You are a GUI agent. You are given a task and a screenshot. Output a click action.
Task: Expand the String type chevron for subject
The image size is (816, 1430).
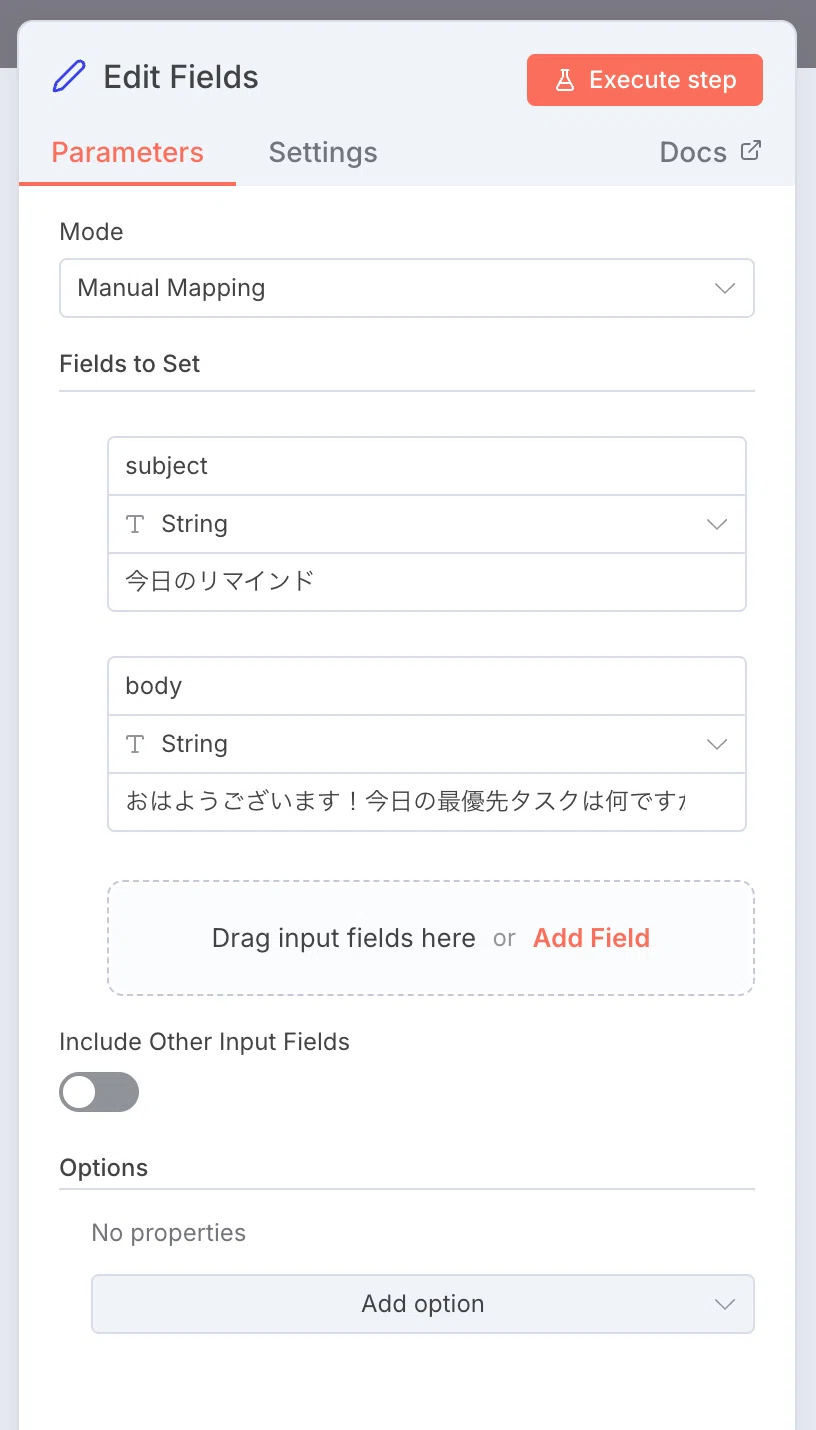coord(717,524)
